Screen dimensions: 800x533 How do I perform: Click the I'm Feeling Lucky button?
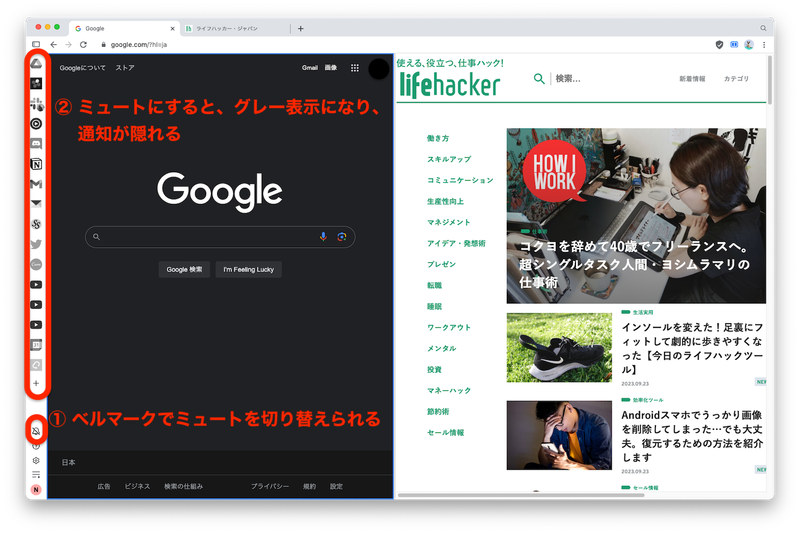[x=248, y=269]
